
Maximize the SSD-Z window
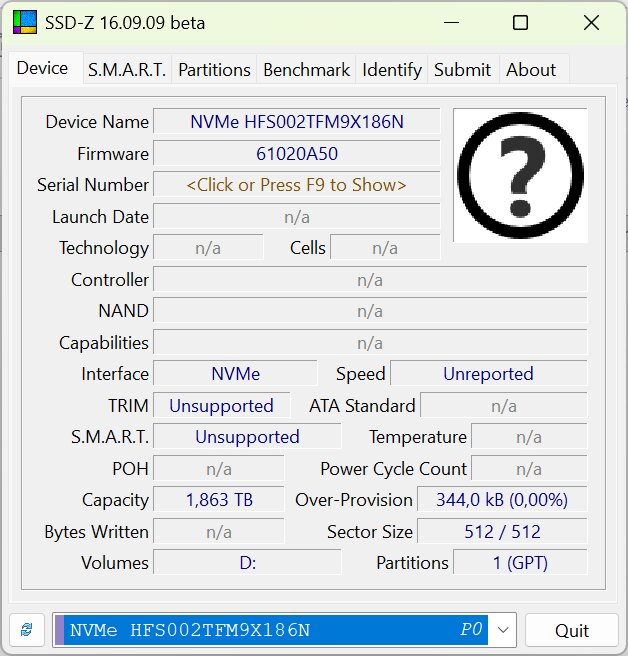tap(520, 23)
